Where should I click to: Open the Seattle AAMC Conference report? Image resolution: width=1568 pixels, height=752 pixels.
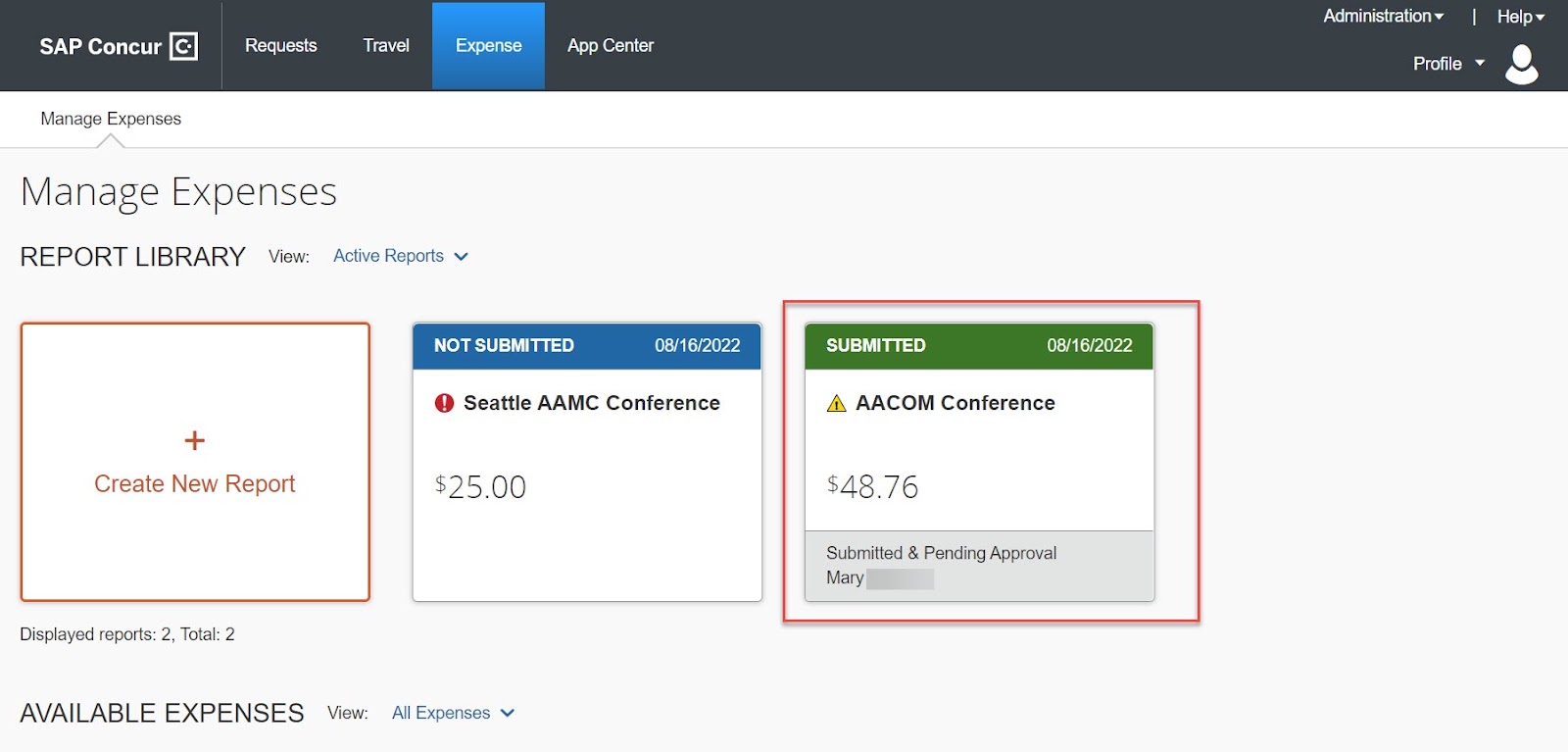coord(592,403)
